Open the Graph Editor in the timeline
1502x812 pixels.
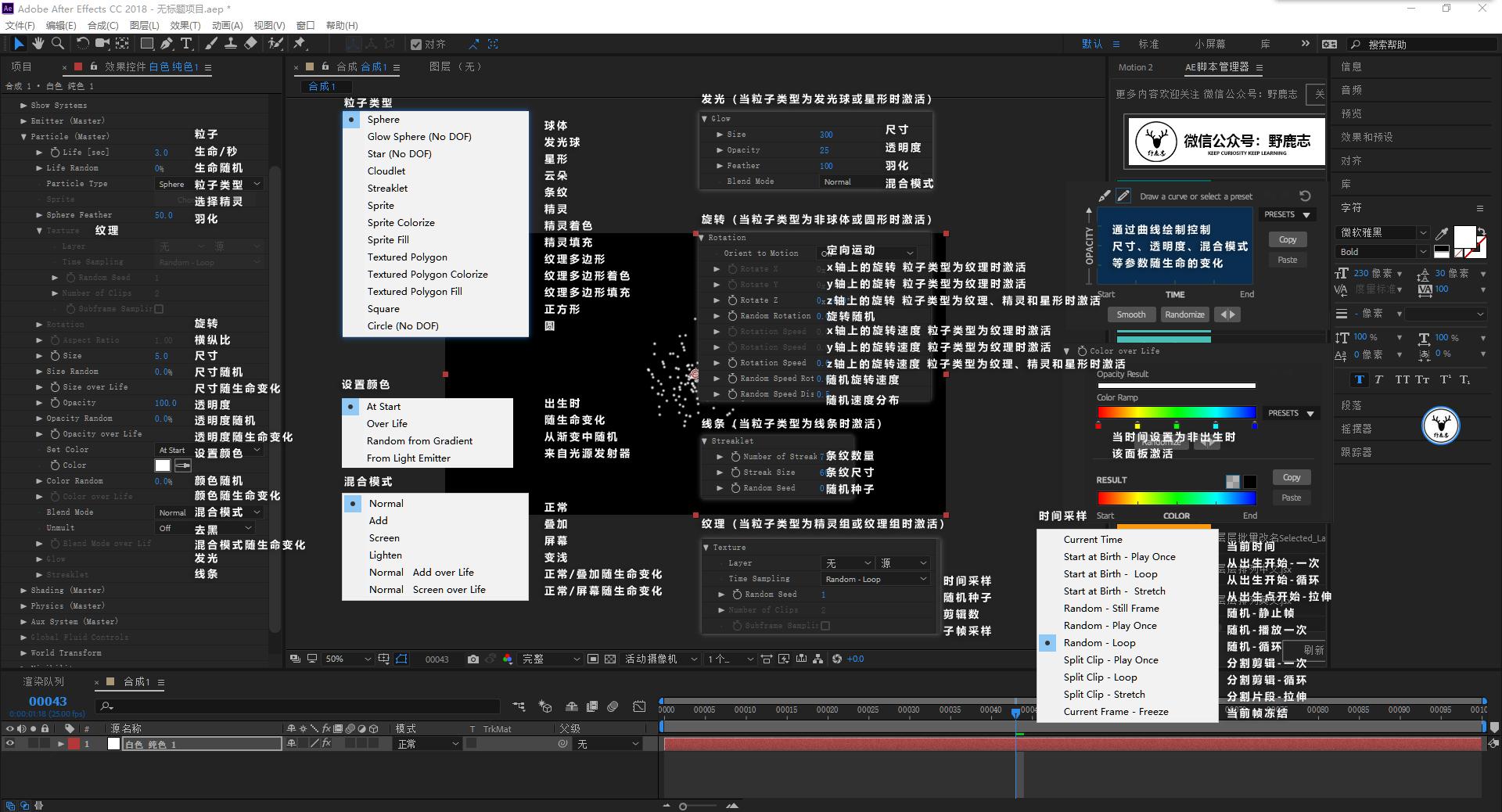639,706
